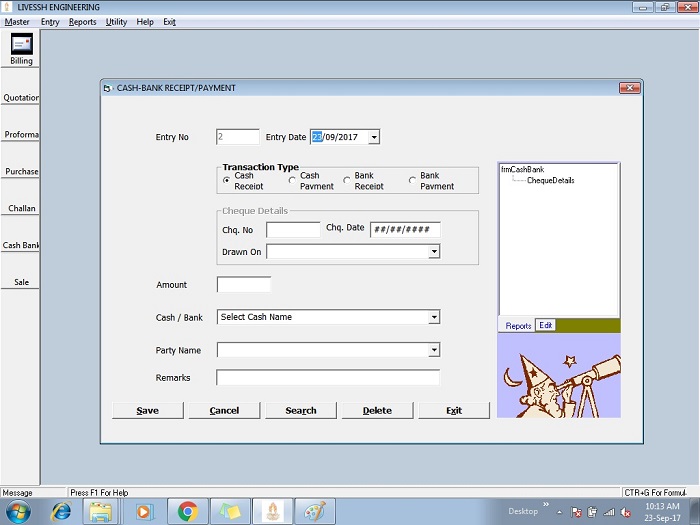The image size is (700, 525).
Task: Click the Action Center flag tray icon
Action: (x=576, y=512)
